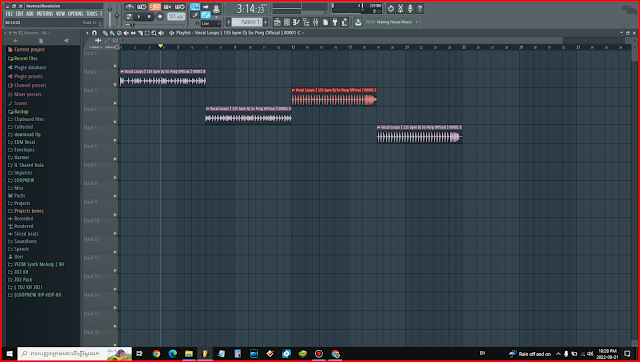Select the playlist Zoom tool
Image resolution: width=640 pixels, height=362 pixels.
(154, 33)
